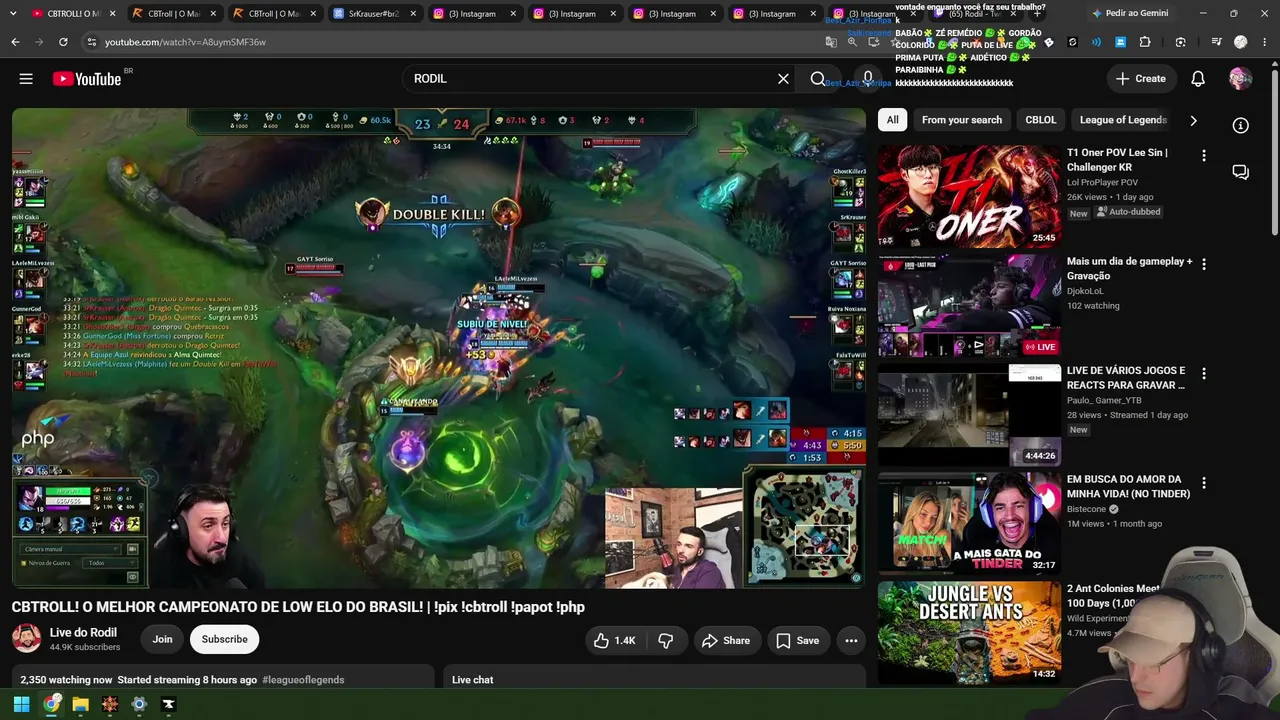The height and width of the screenshot is (720, 1280).
Task: Clear the RODIL search text
Action: coord(783,79)
